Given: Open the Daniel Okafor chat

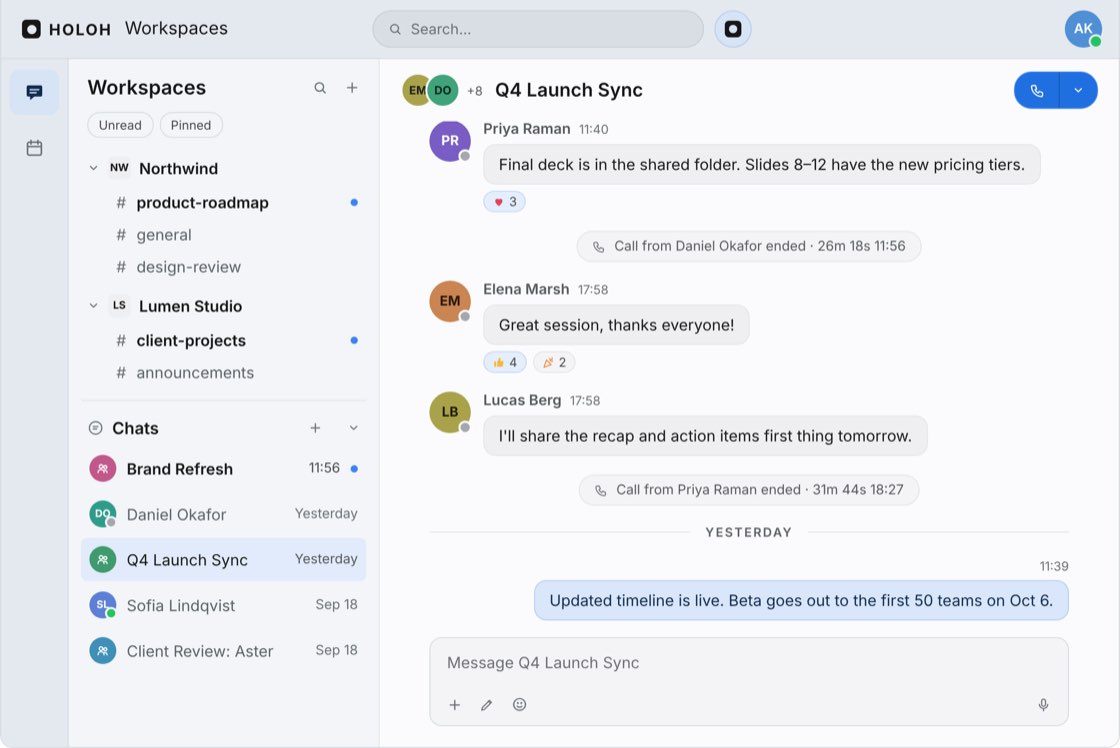Looking at the screenshot, I should click(x=224, y=514).
